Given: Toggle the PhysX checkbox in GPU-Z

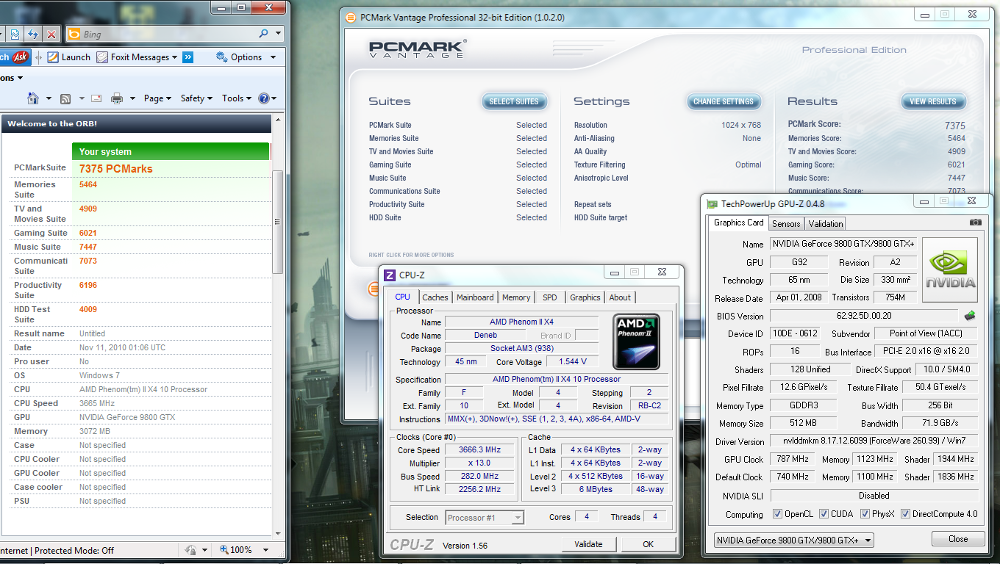Looking at the screenshot, I should coord(865,514).
